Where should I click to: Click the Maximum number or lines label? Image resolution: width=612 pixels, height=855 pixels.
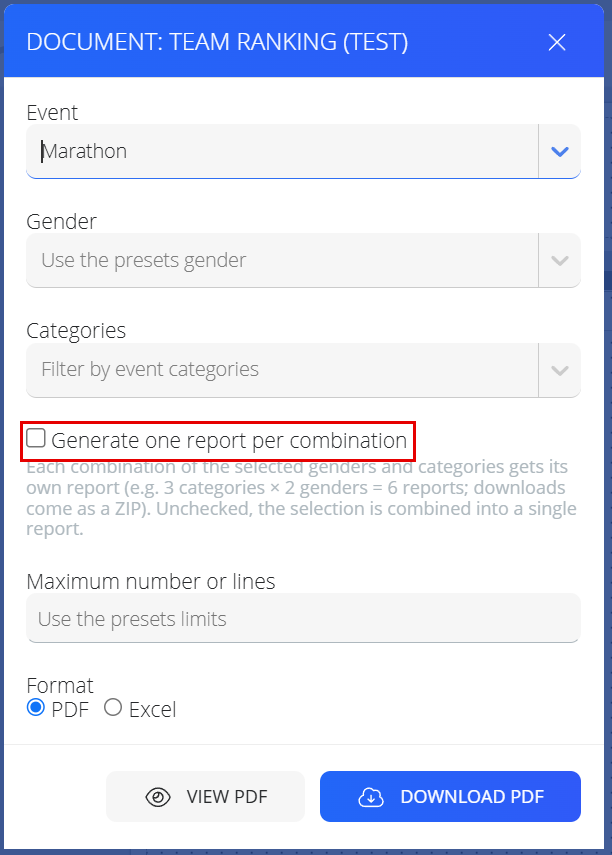click(x=151, y=581)
